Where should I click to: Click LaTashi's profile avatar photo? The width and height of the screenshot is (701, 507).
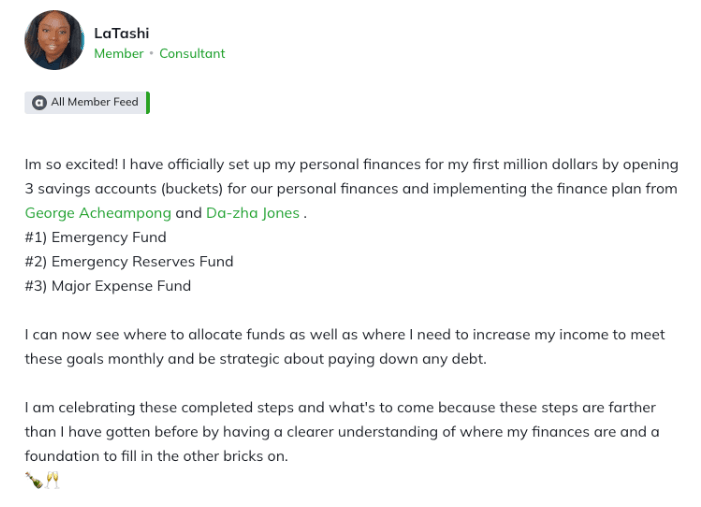54,40
